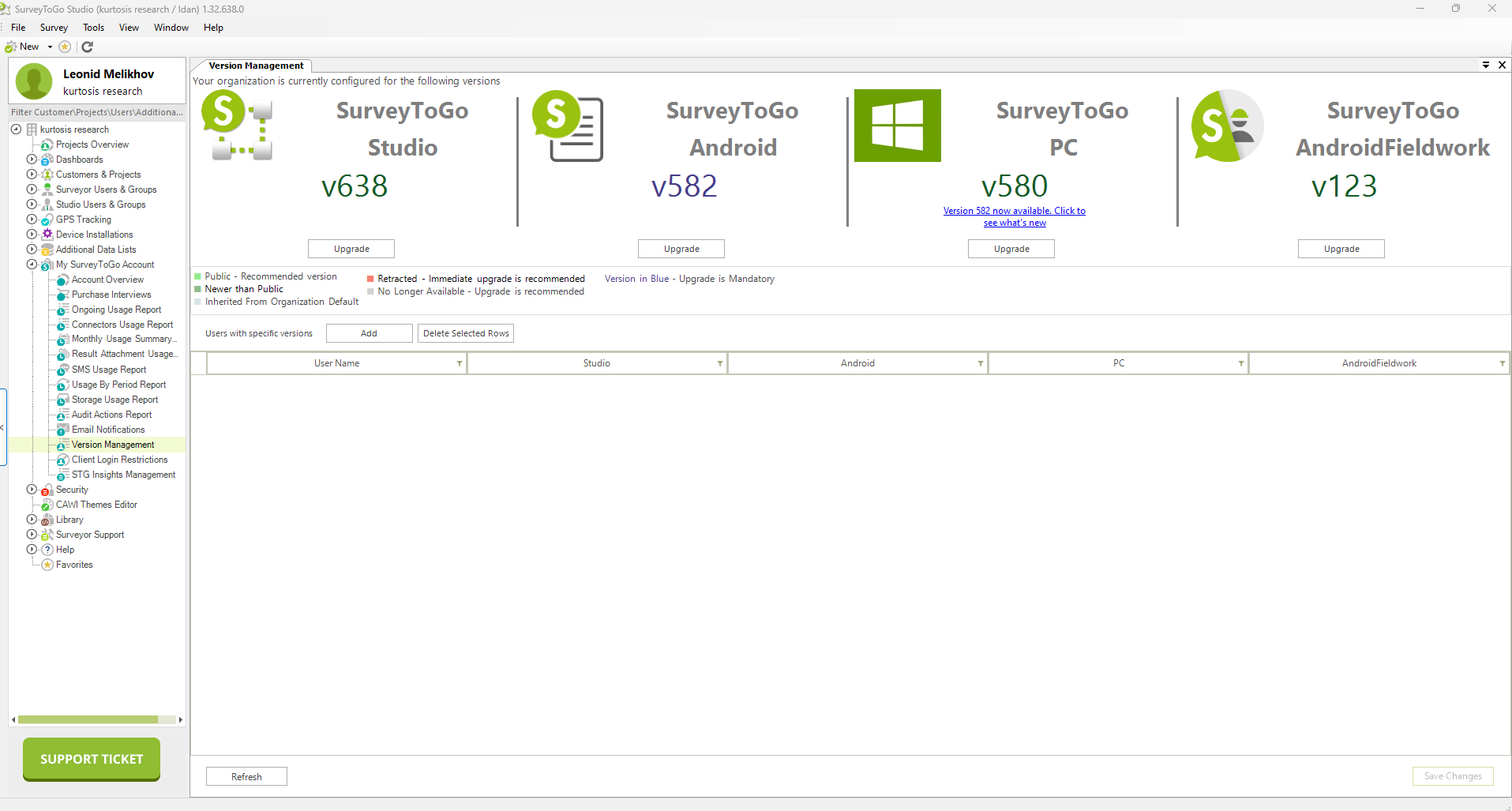Open the User Name column filter dropdown
The height and width of the screenshot is (811, 1512).
point(460,363)
